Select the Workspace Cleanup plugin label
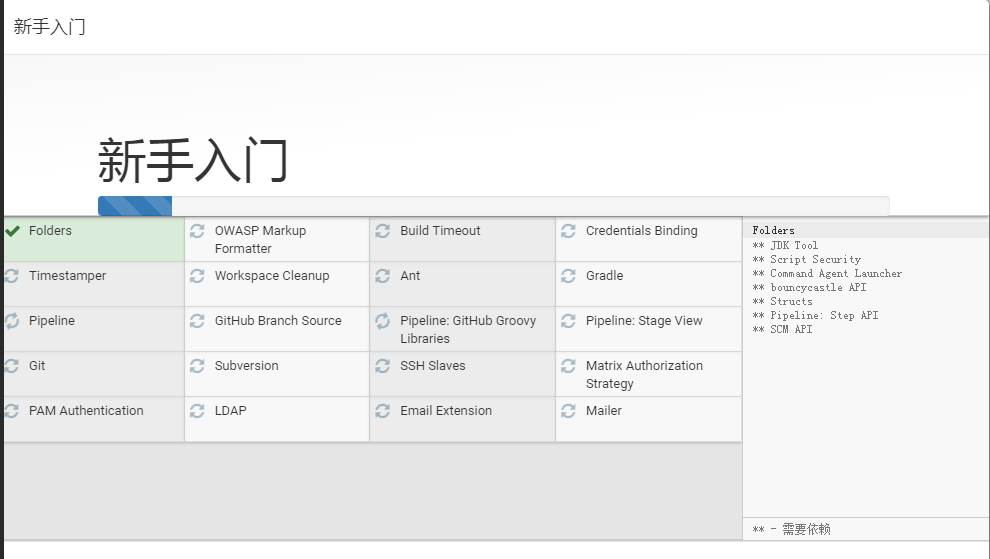Screen dimensions: 990x559 coord(272,275)
